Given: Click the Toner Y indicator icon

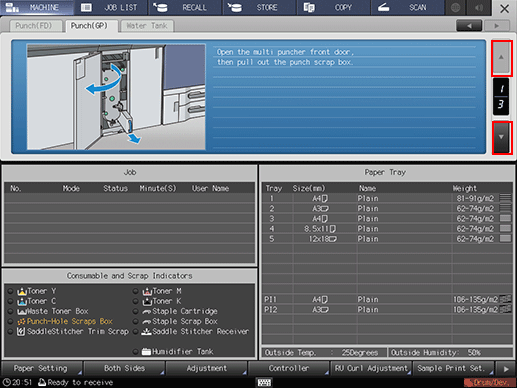Looking at the screenshot, I should [22, 291].
